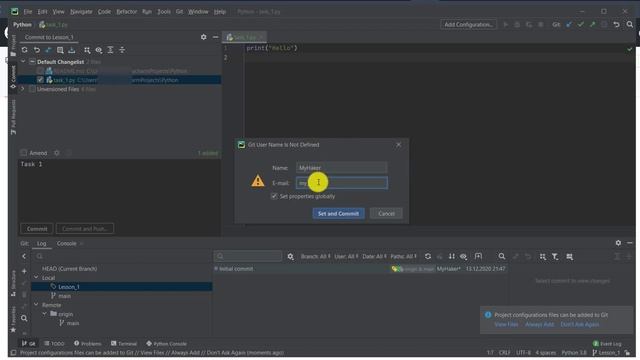
Task: Click the Git log Find magnifier icon
Action: (x=502, y=256)
